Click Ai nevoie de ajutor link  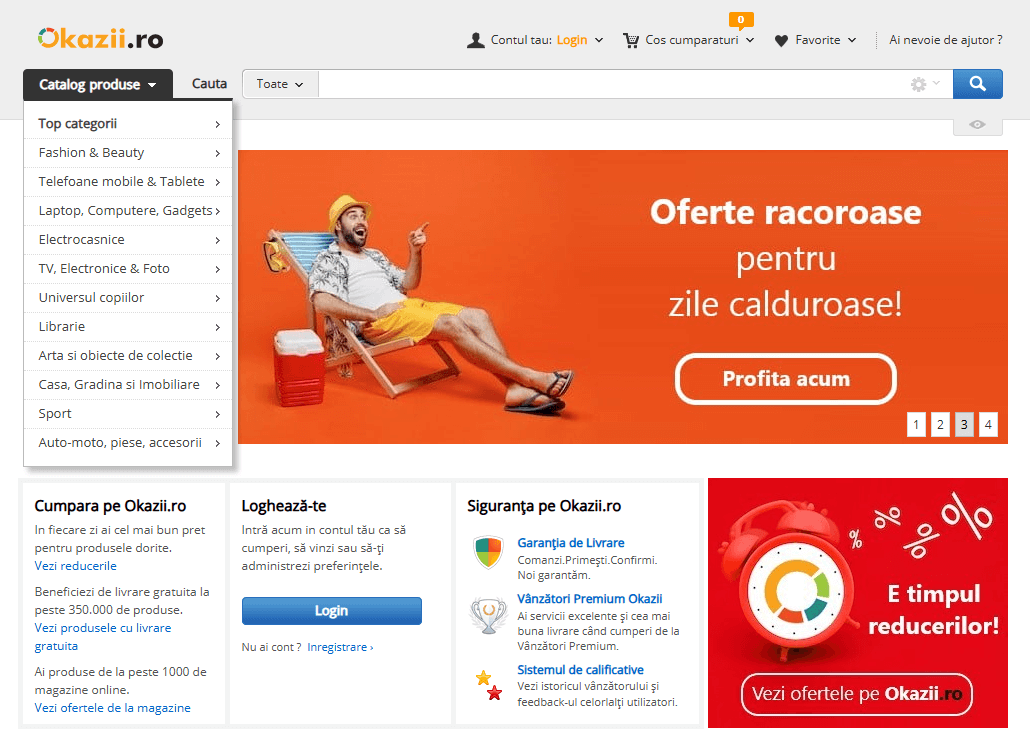point(945,40)
